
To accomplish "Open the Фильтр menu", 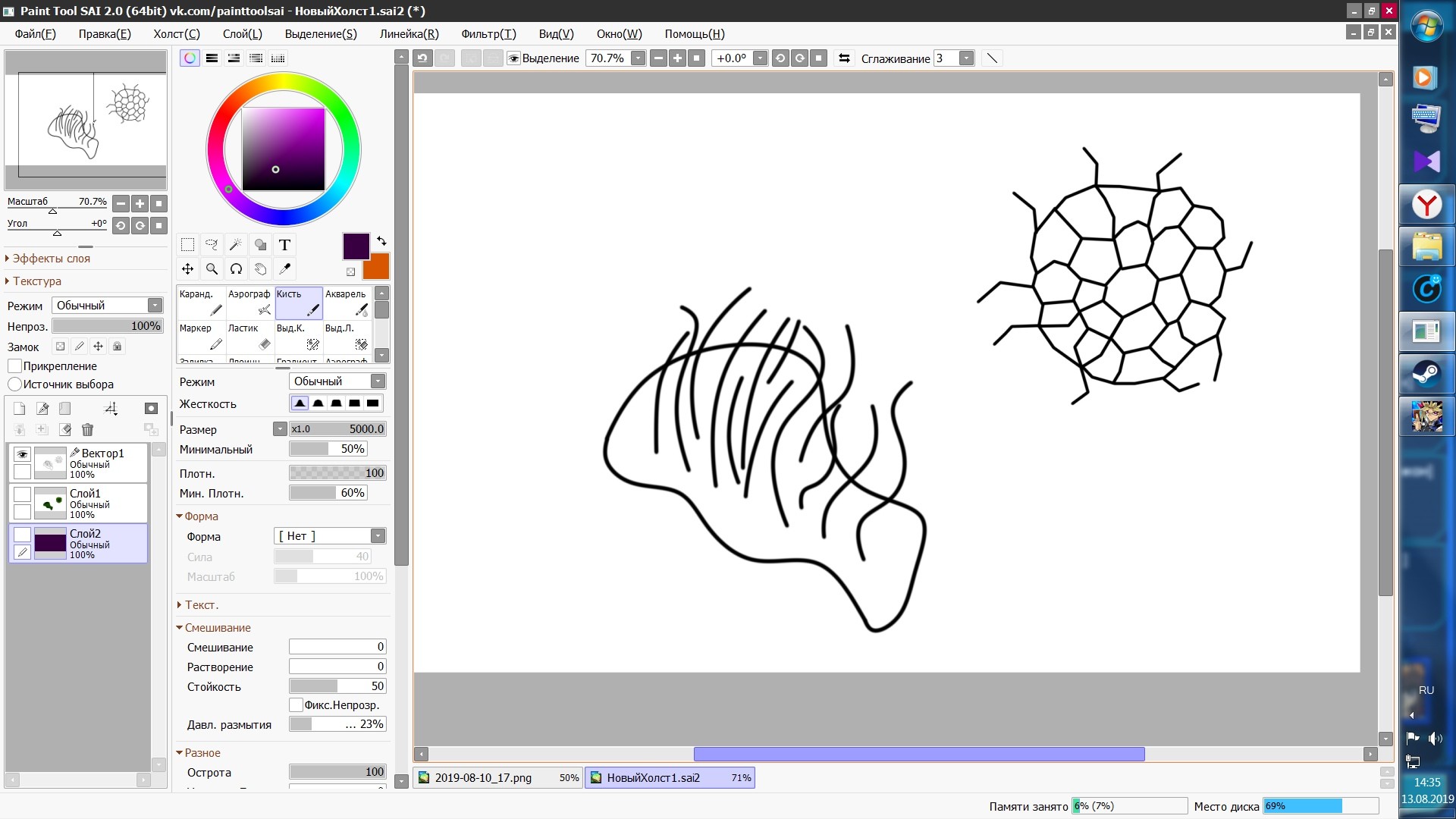I will coord(488,34).
